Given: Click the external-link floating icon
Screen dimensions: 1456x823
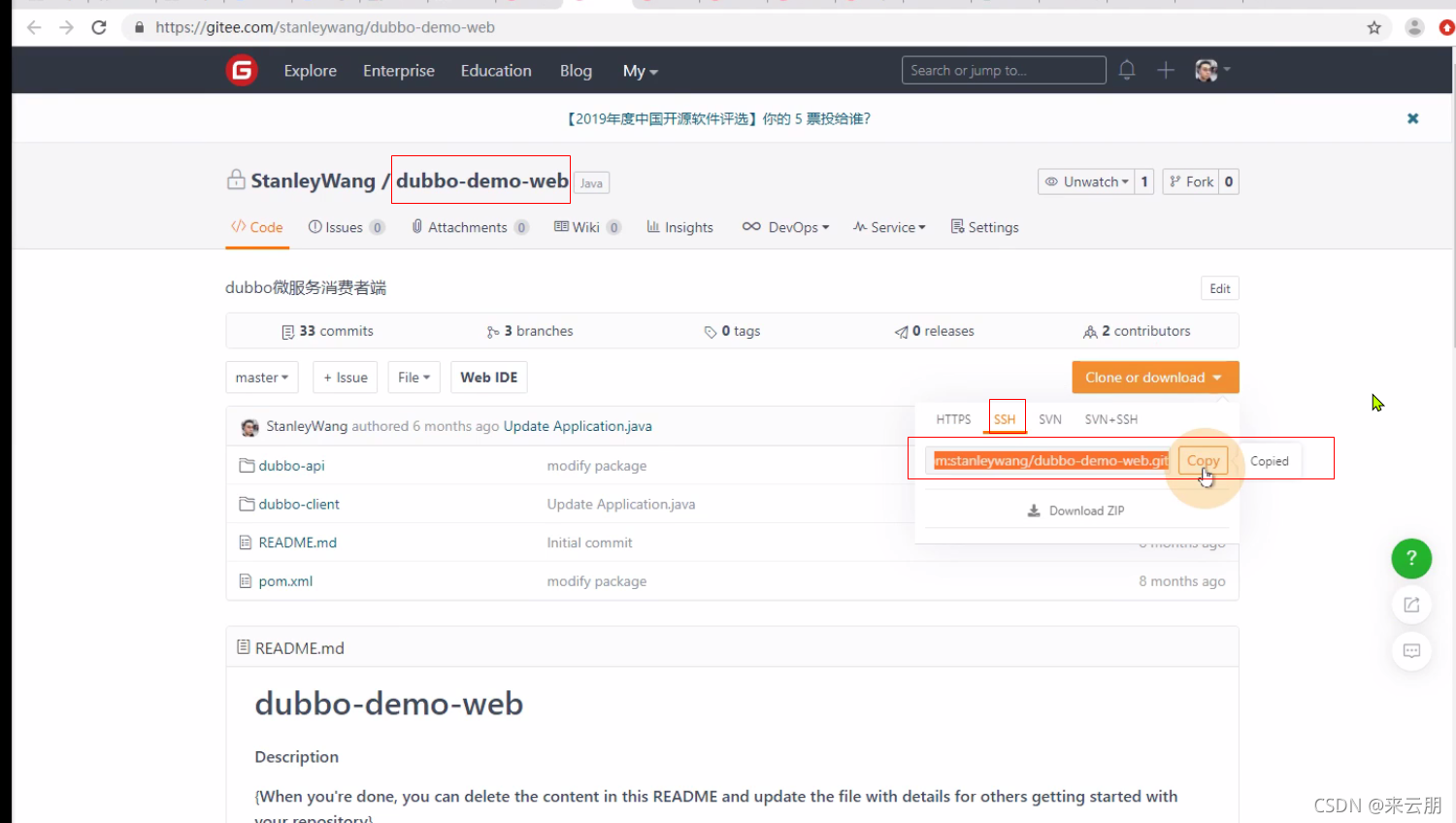Looking at the screenshot, I should pyautogui.click(x=1411, y=605).
